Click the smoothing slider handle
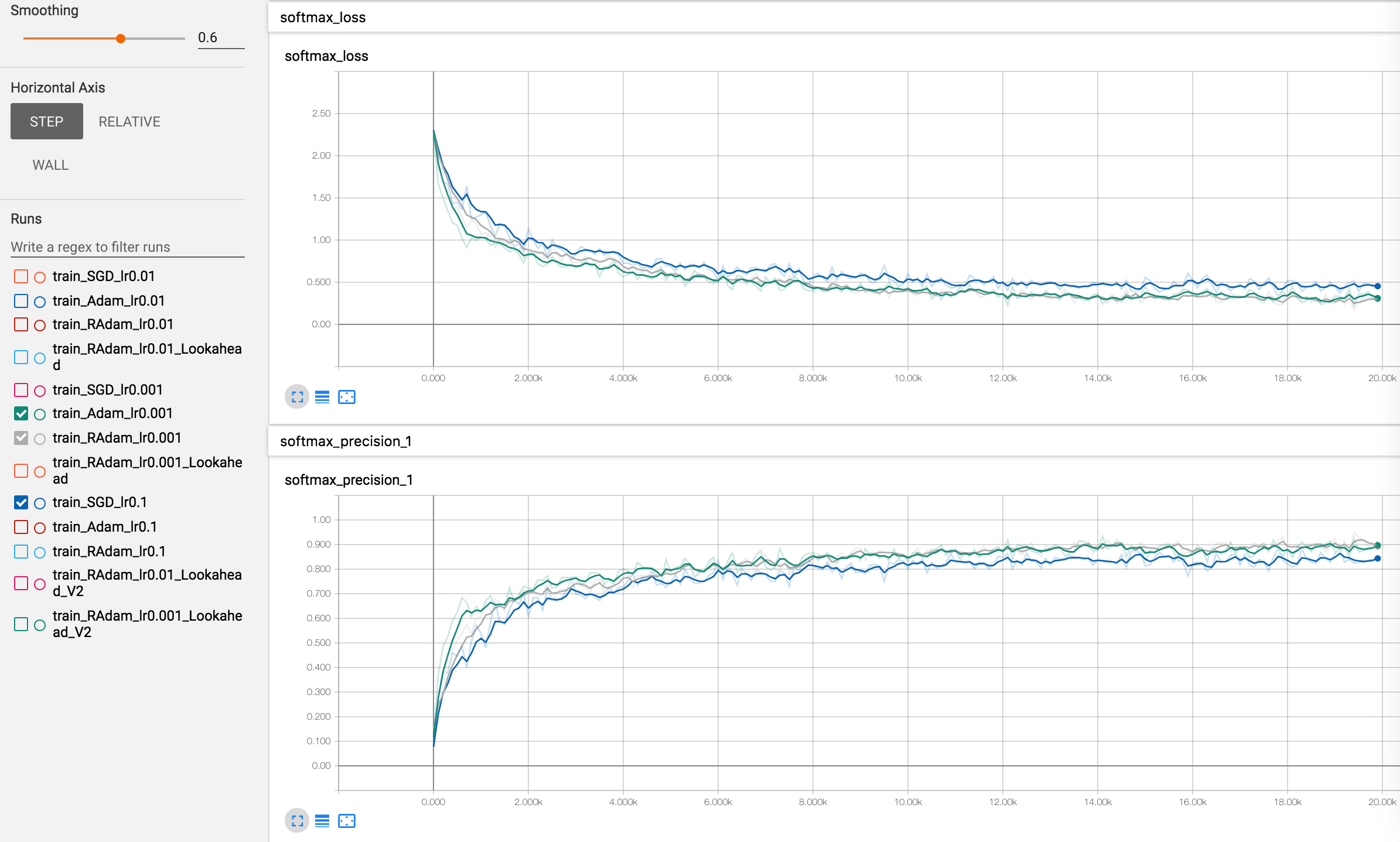The height and width of the screenshot is (842, 1400). click(x=121, y=39)
